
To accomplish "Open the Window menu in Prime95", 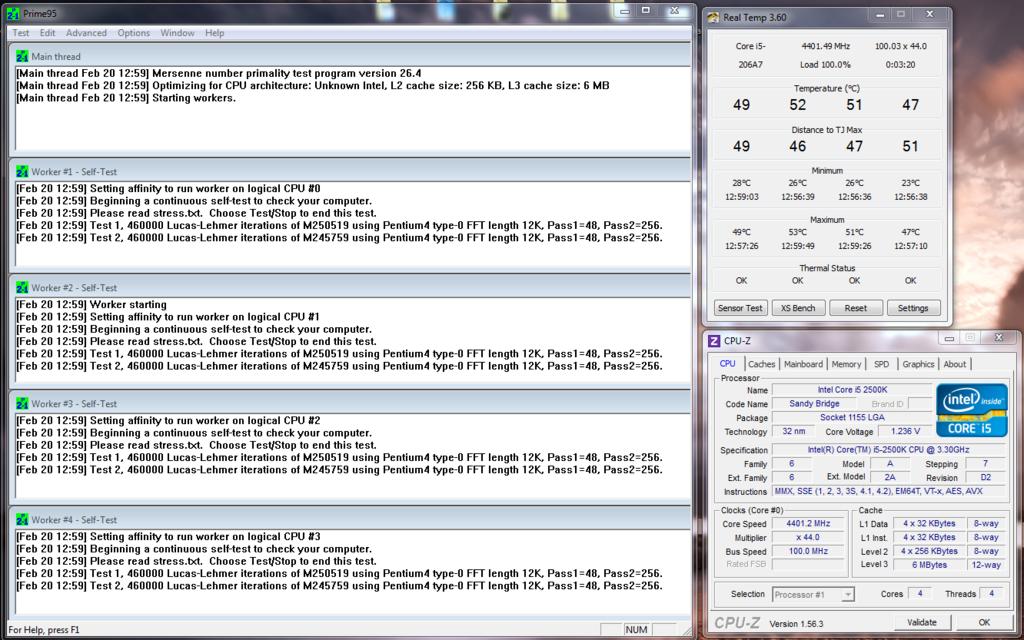I will (x=178, y=33).
